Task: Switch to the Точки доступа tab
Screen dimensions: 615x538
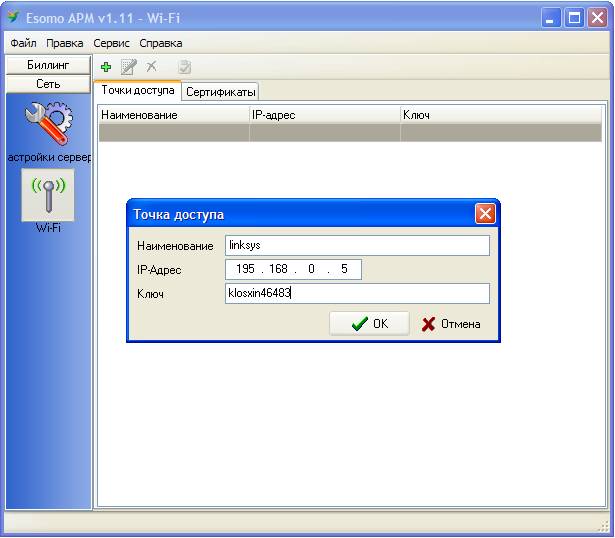Action: [138, 91]
